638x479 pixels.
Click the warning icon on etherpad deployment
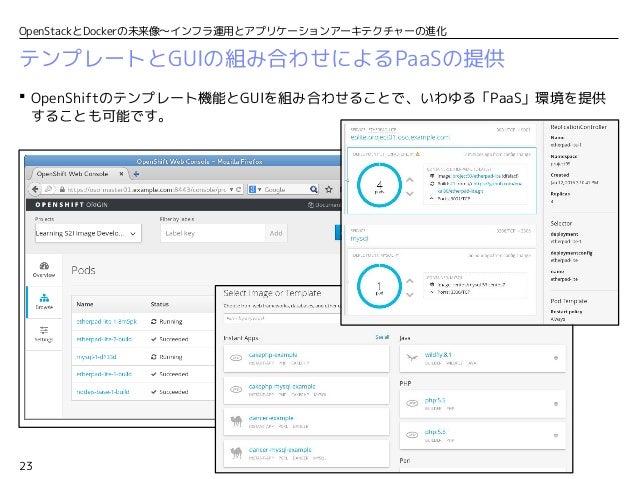point(417,154)
